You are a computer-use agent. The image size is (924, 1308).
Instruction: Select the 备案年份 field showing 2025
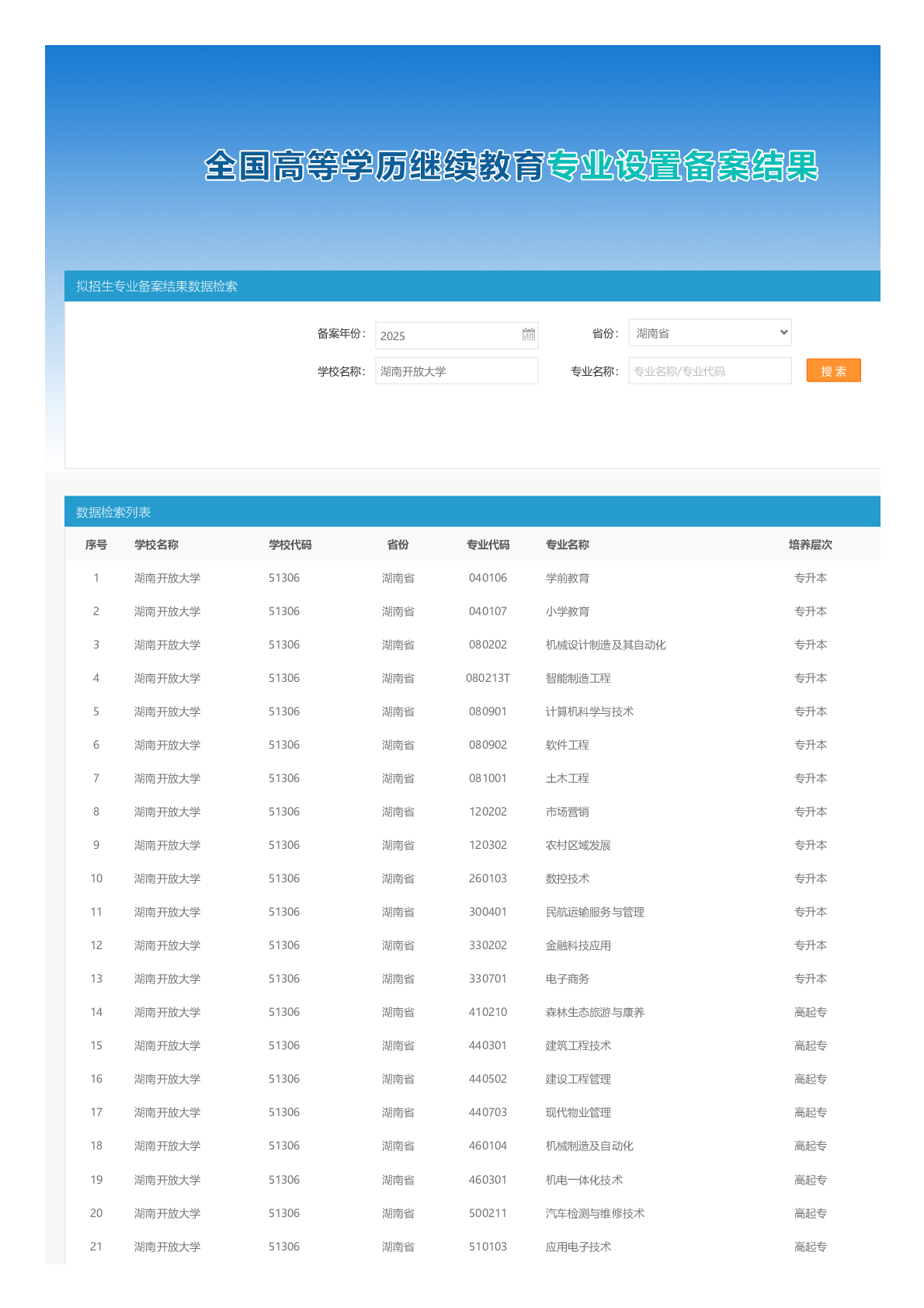tap(446, 336)
